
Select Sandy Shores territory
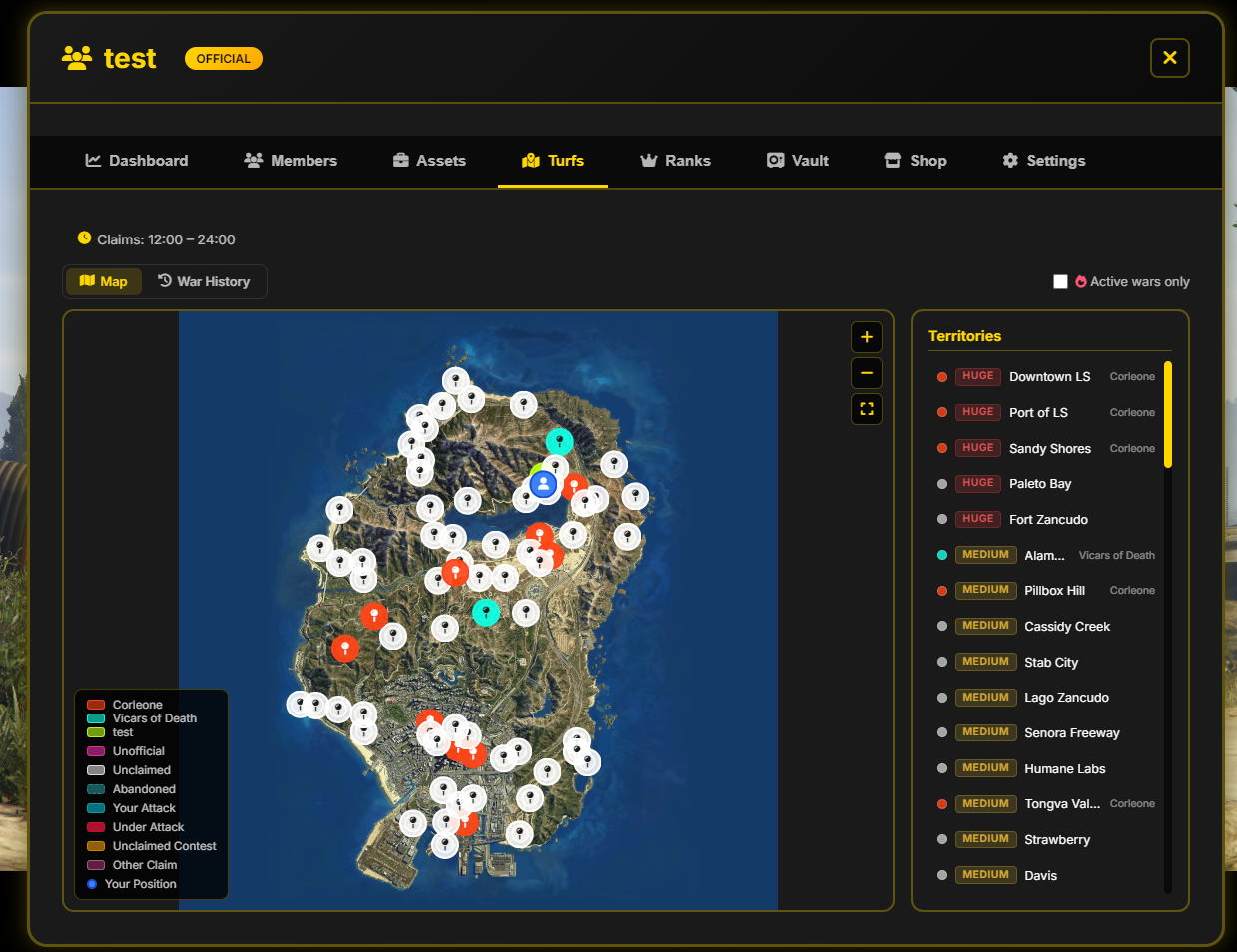pyautogui.click(x=1046, y=448)
